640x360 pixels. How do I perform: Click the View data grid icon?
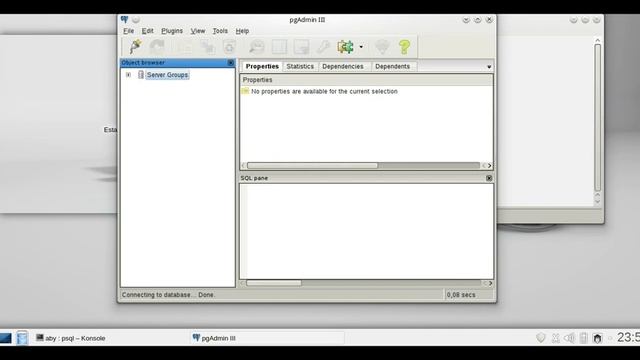(279, 47)
